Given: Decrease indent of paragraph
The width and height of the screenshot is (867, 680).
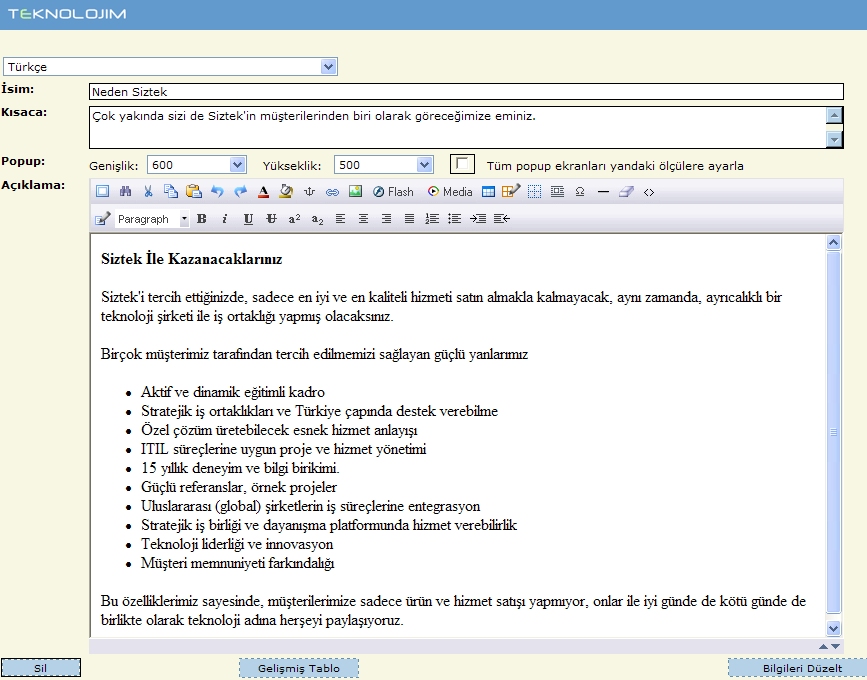Looking at the screenshot, I should point(502,219).
